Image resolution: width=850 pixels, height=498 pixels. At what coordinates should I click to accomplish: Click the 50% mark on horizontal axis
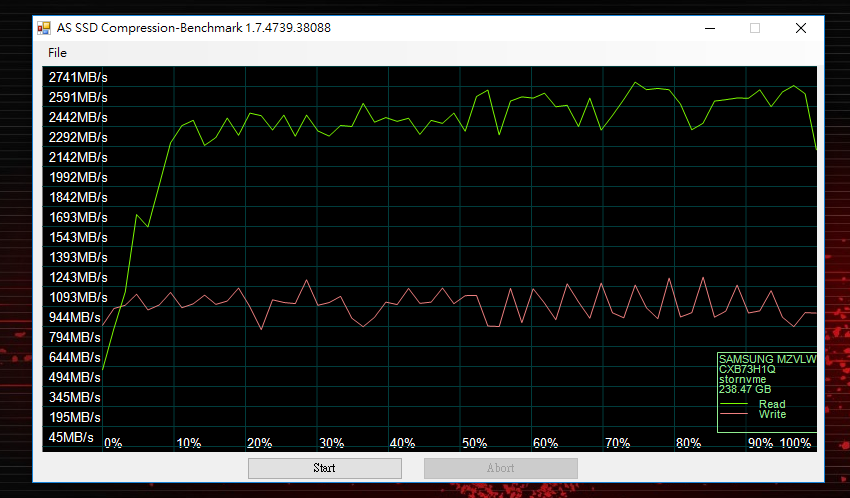474,443
